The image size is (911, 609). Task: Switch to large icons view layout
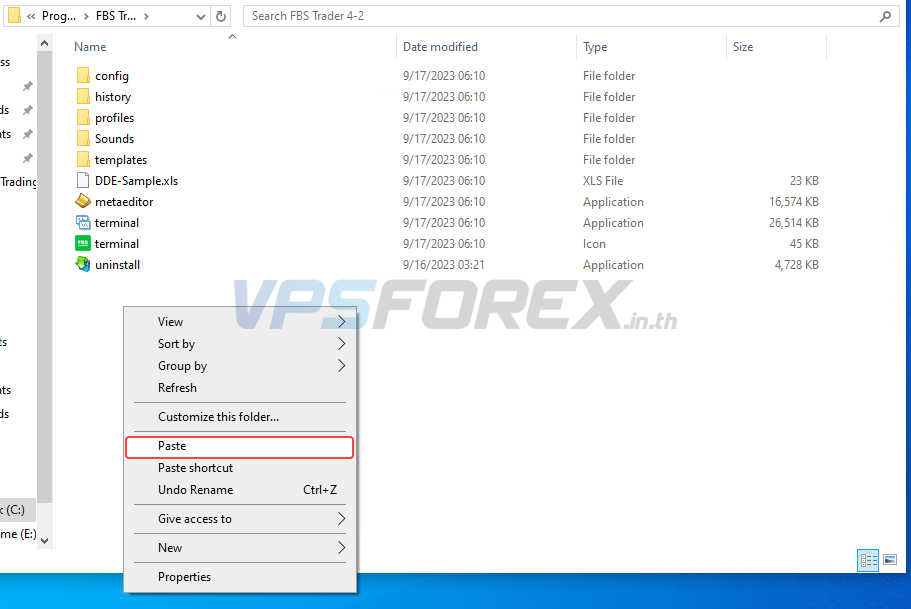pos(890,560)
